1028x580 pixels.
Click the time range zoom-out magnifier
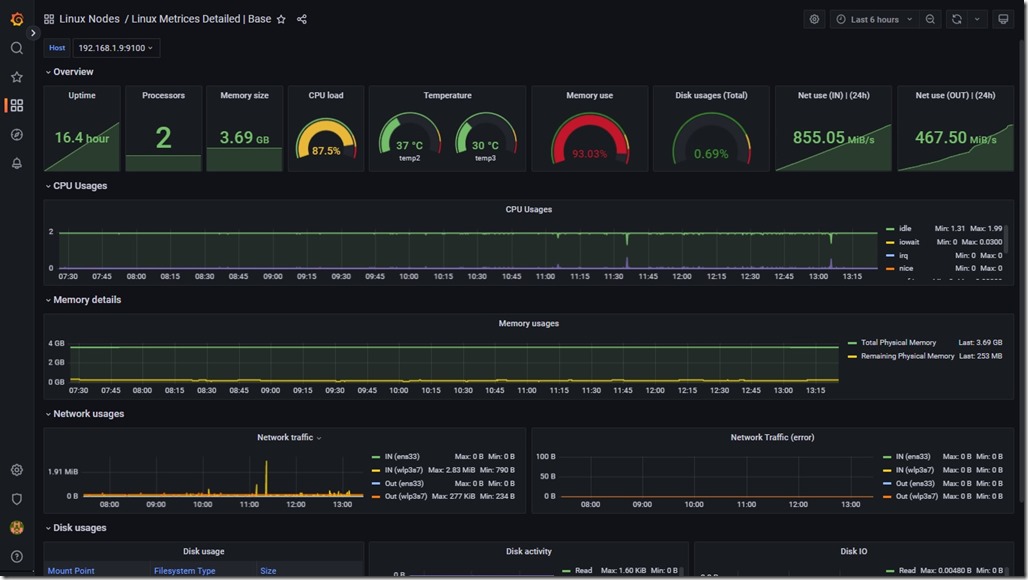click(x=929, y=18)
